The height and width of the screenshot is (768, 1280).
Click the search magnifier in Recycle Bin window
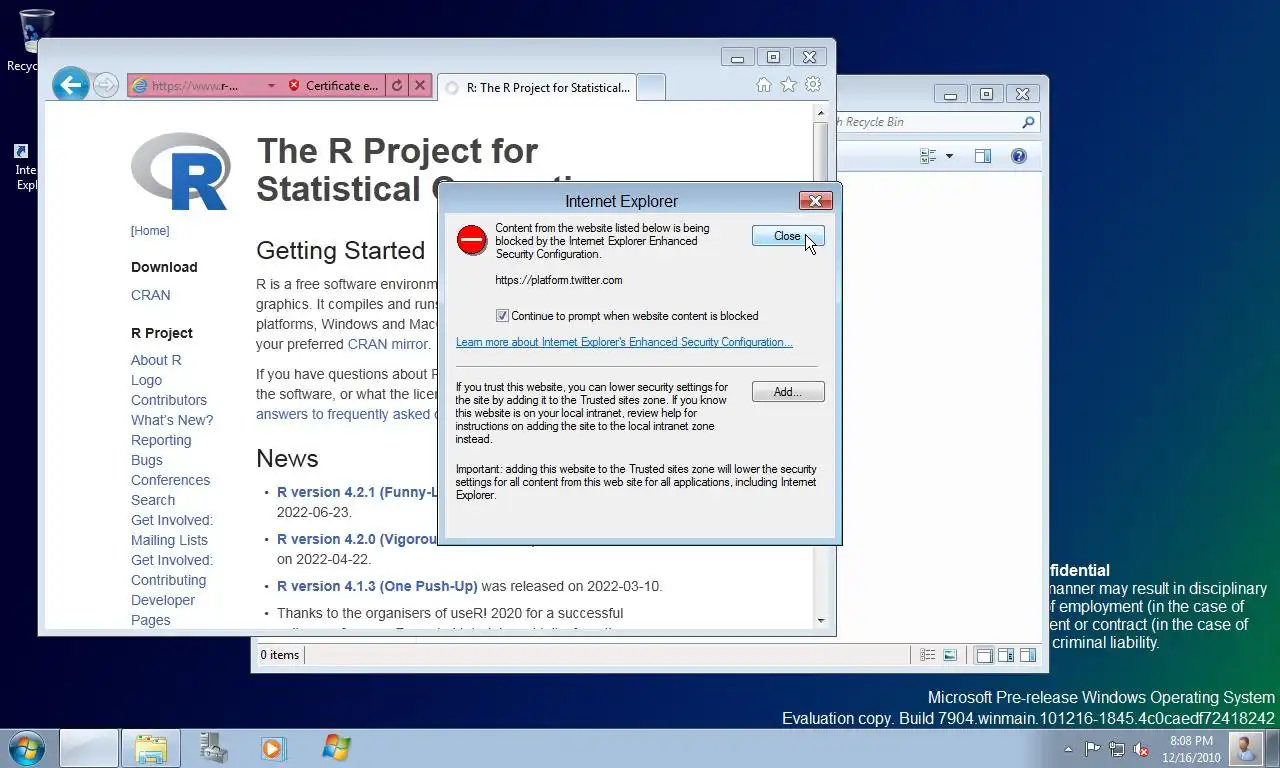pyautogui.click(x=1028, y=122)
